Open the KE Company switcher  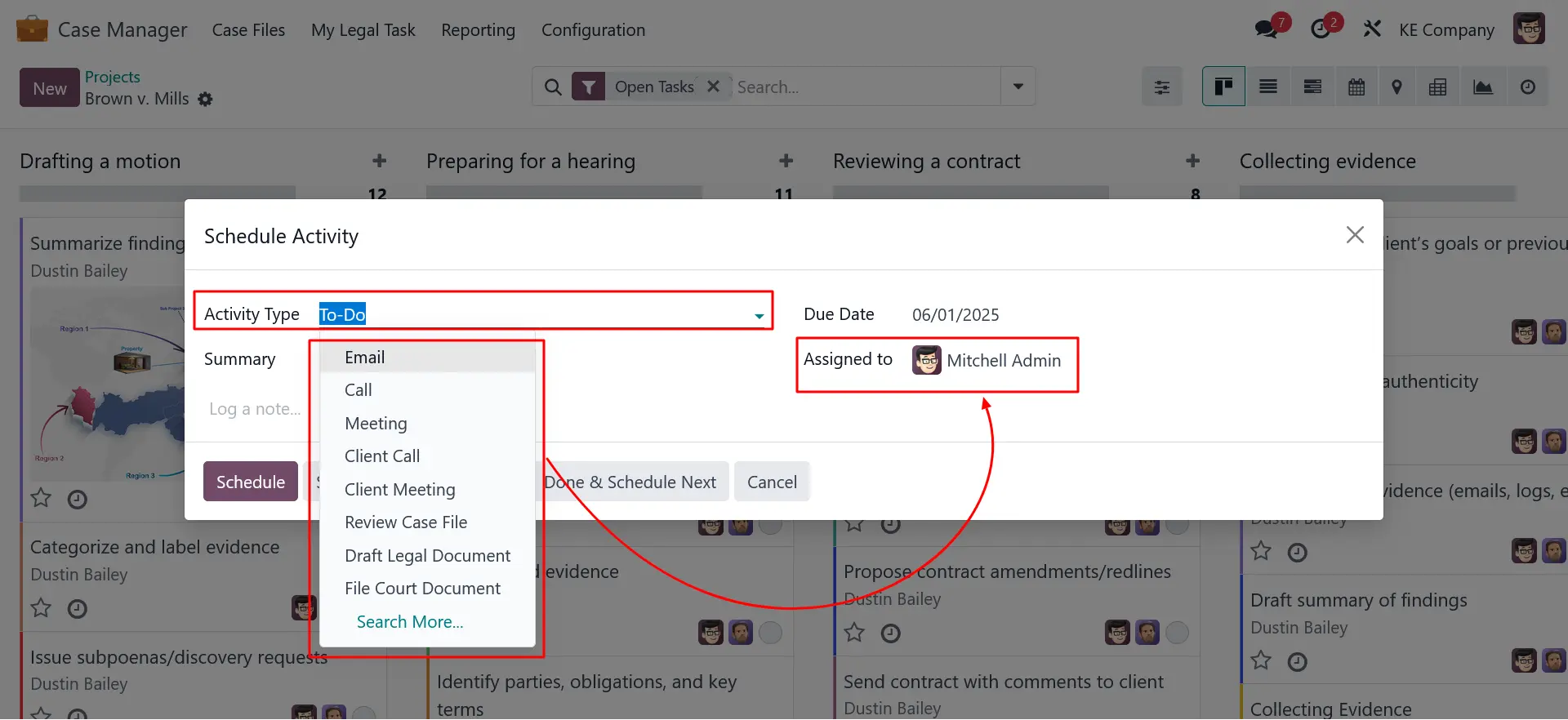pos(1446,30)
